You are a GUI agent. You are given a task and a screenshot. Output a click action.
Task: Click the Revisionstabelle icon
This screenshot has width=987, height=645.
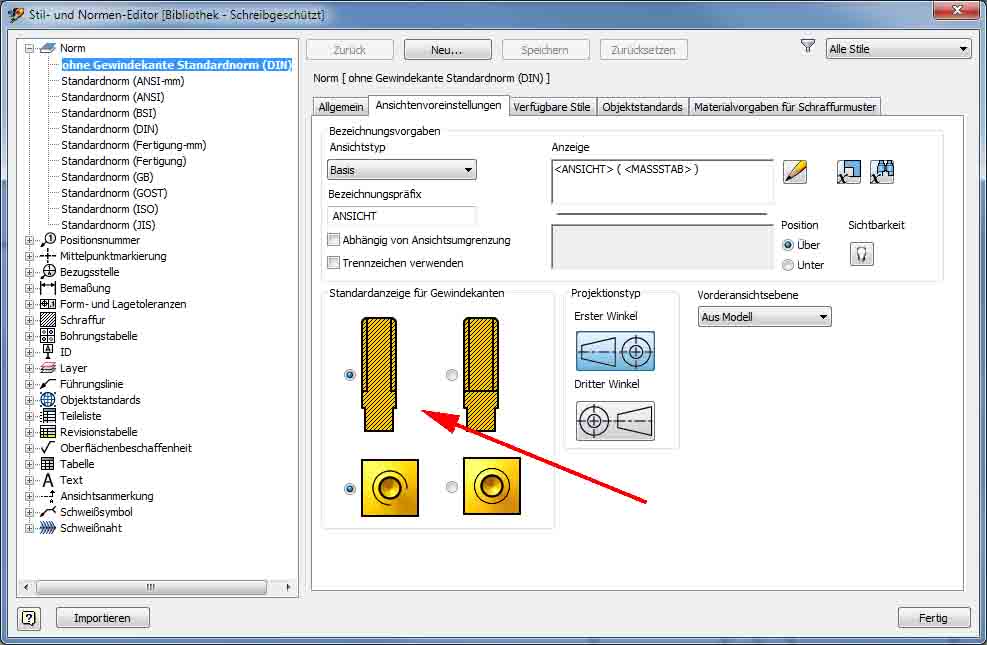click(x=48, y=432)
